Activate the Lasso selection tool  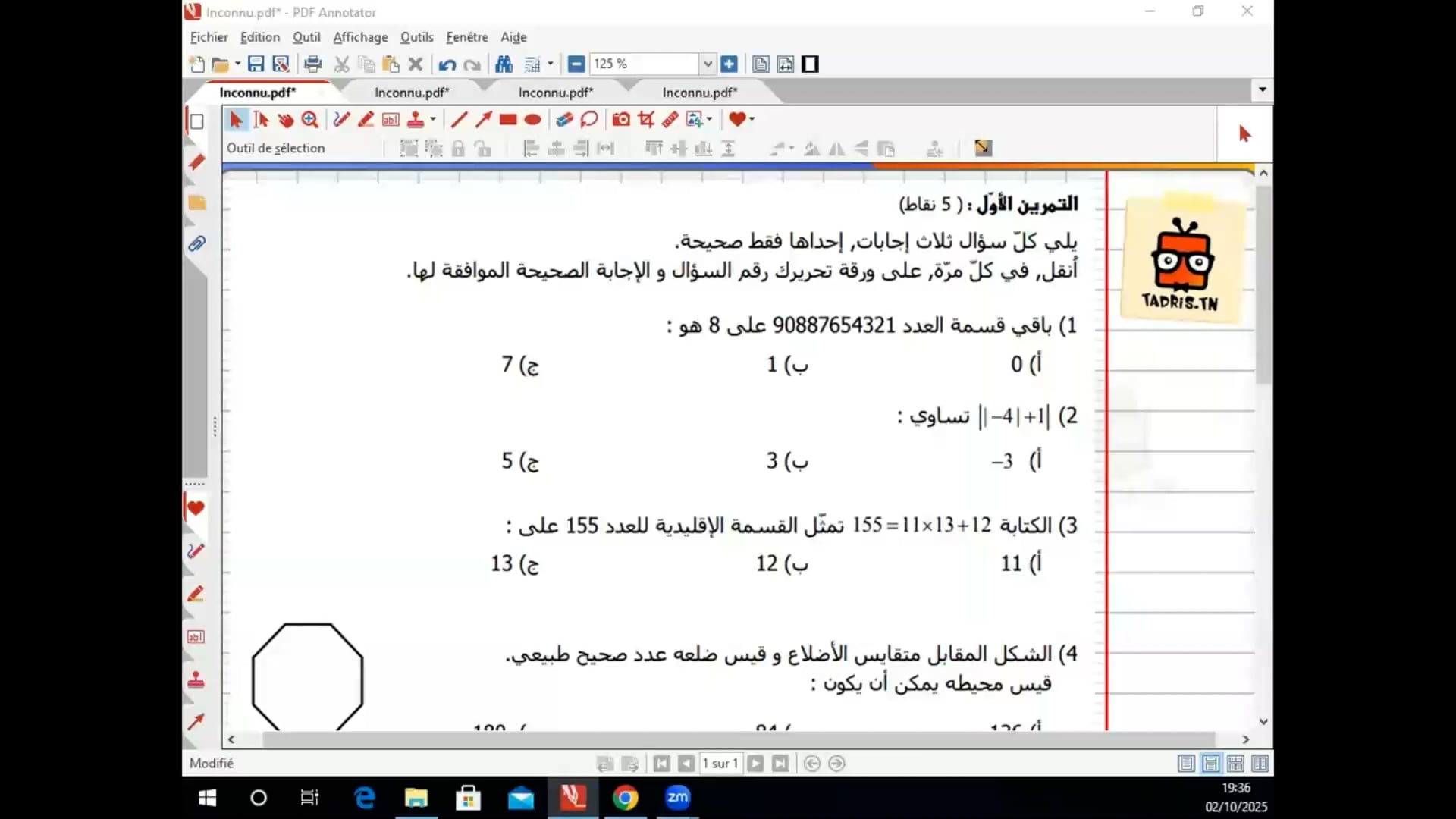click(x=589, y=119)
